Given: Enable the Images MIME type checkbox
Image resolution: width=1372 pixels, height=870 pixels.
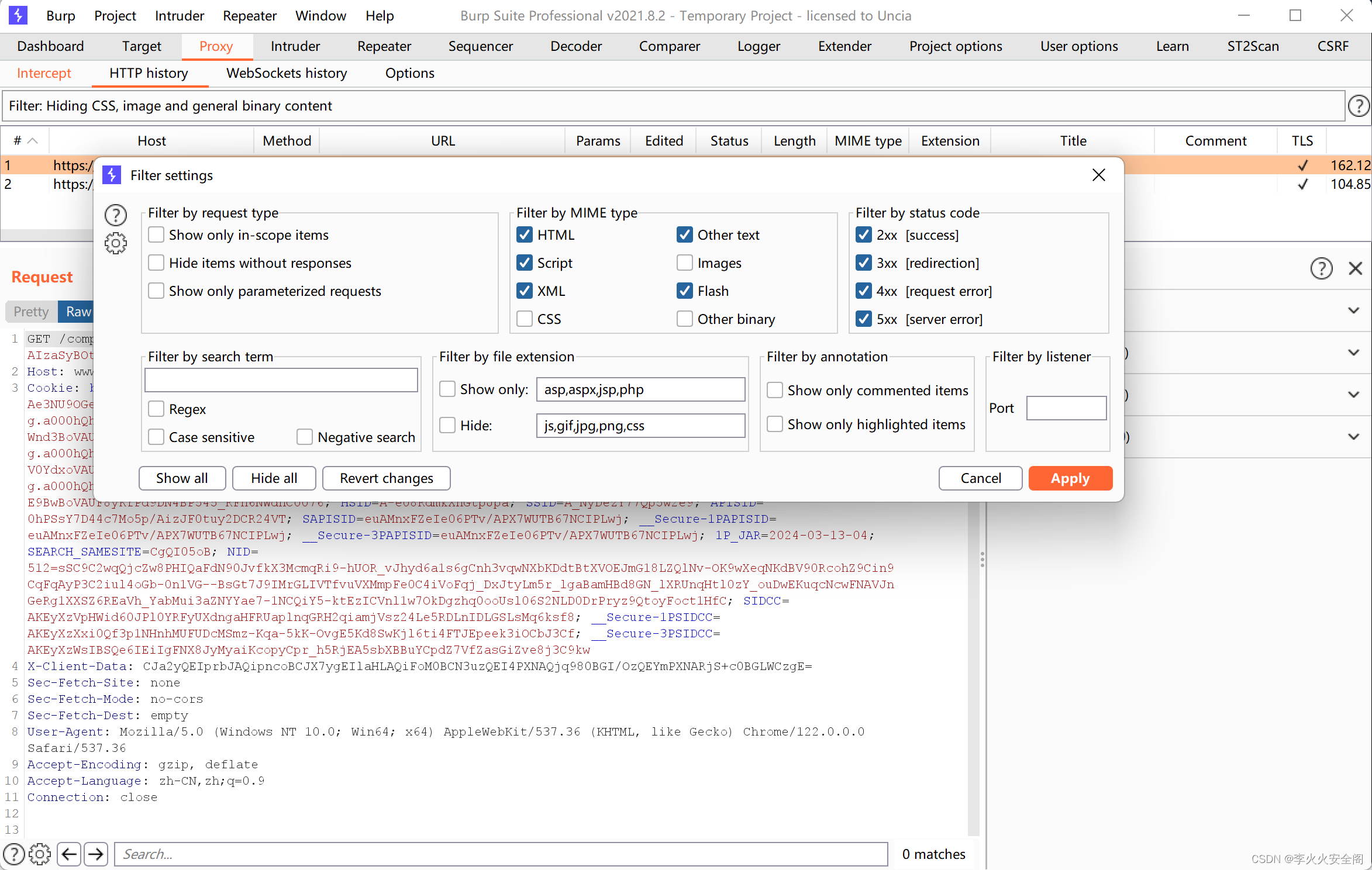Looking at the screenshot, I should [x=685, y=263].
